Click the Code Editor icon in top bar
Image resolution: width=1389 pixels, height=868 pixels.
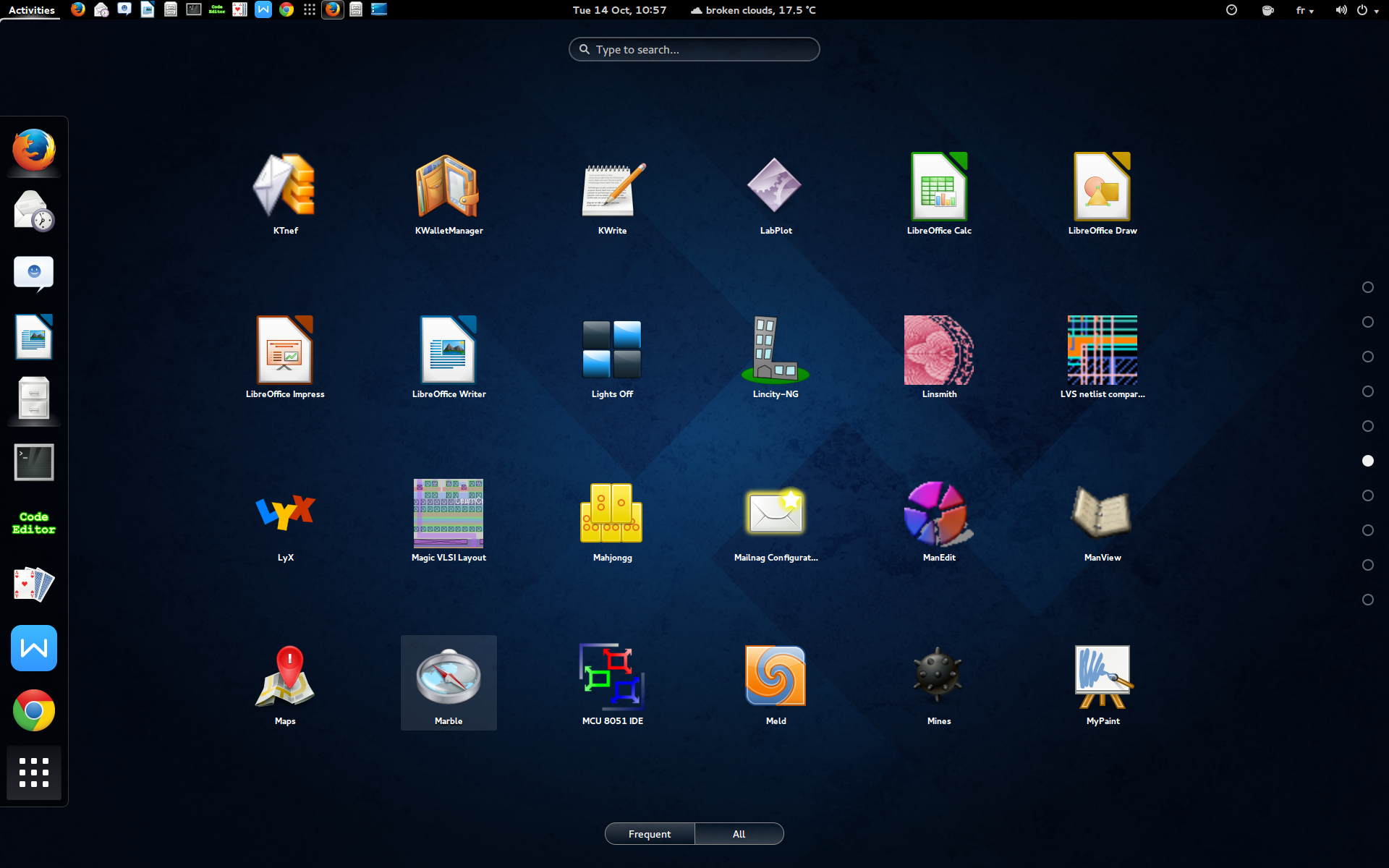click(217, 9)
